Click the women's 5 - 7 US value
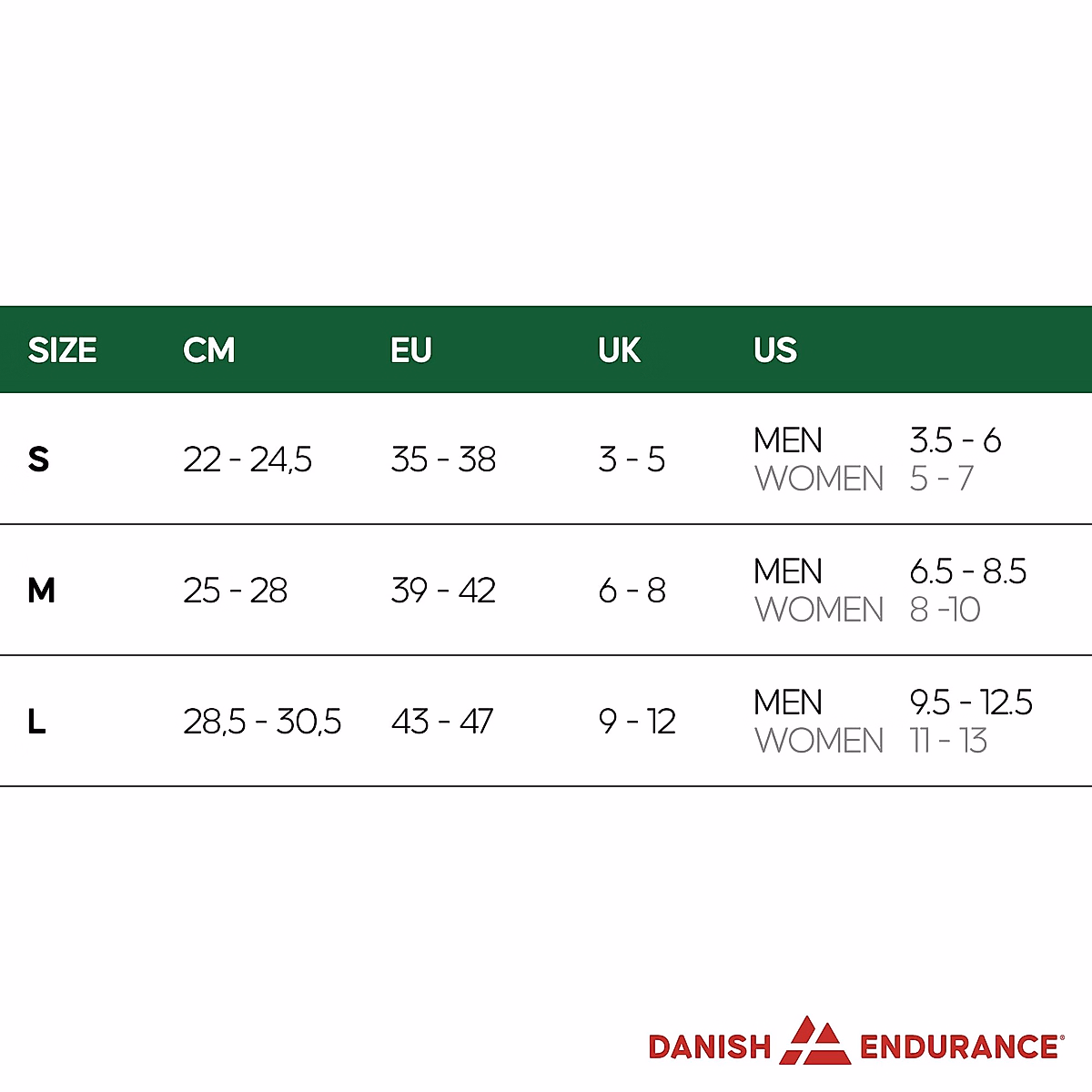This screenshot has width=1092, height=1092. pyautogui.click(x=941, y=479)
